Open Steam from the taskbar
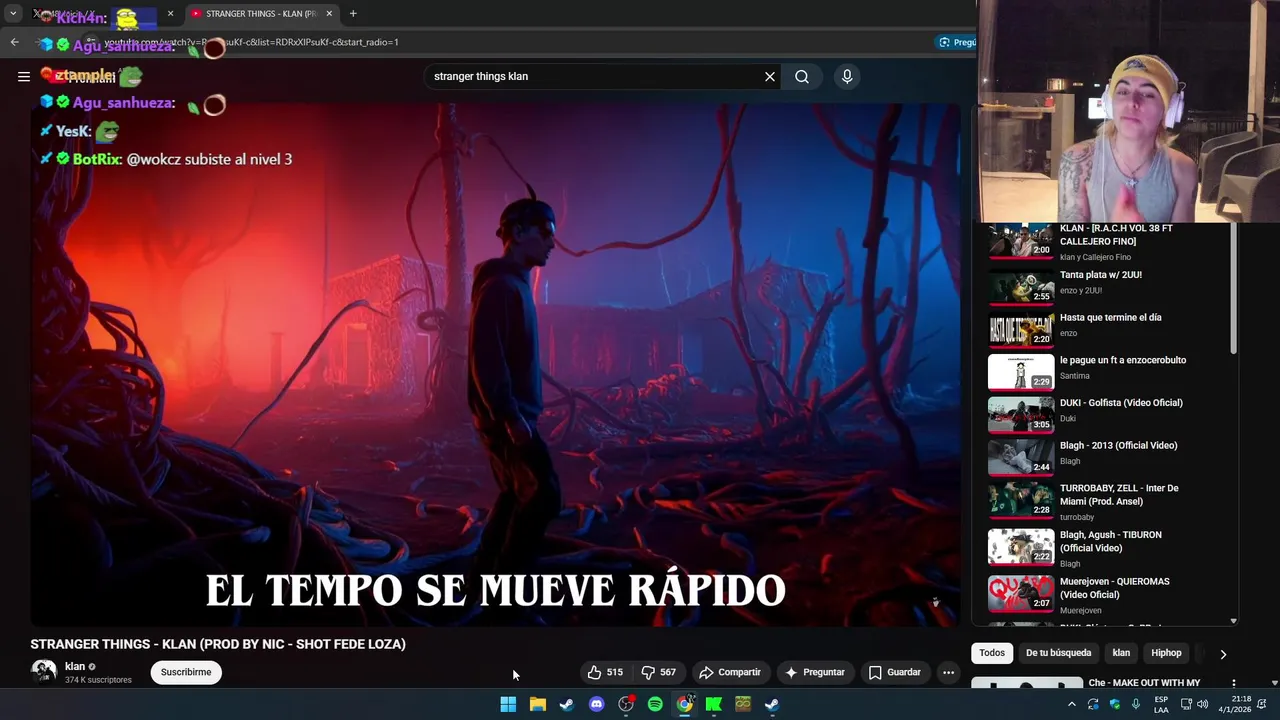Viewport: 1280px width, 720px height. click(567, 704)
